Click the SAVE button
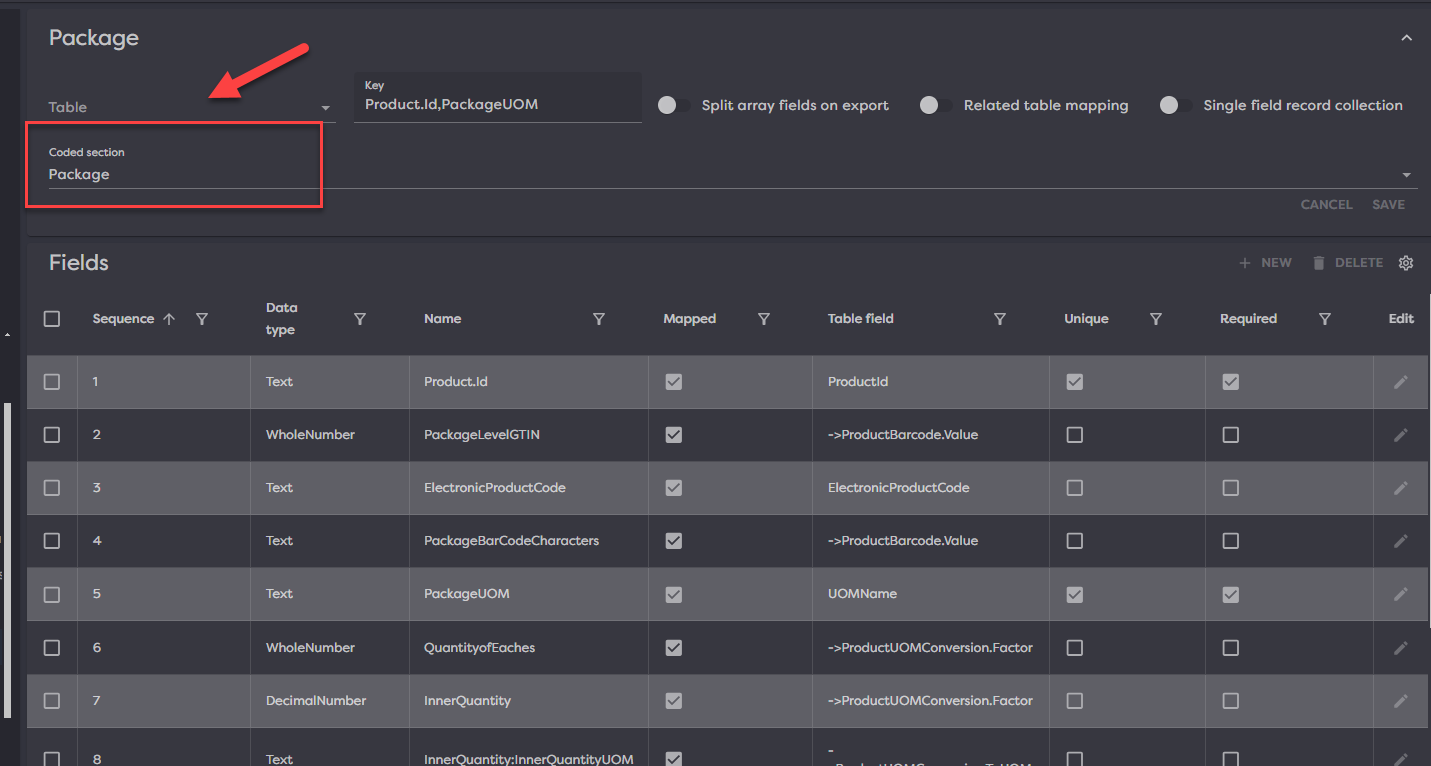 click(x=1388, y=205)
